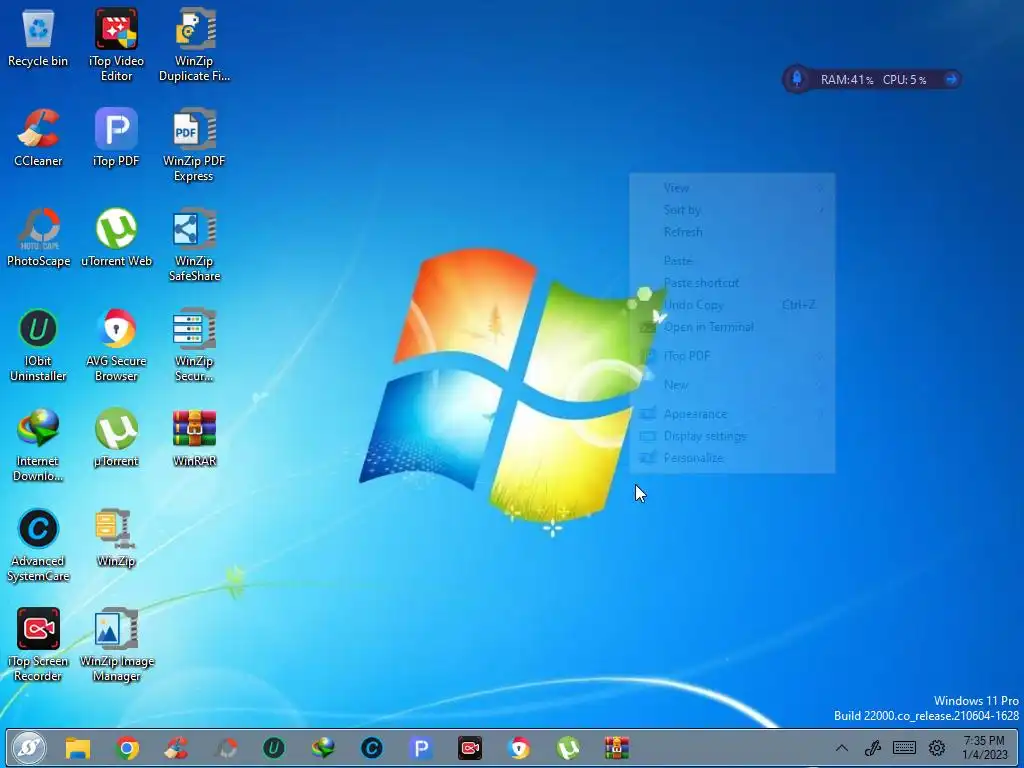1024x768 pixels.
Task: Select WinZip PDF Express desktop icon
Action: point(194,145)
